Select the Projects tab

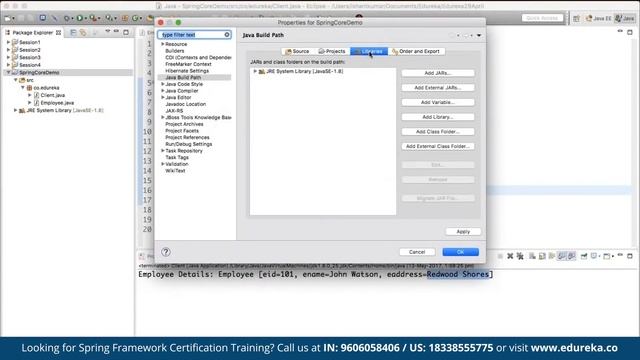(x=332, y=51)
